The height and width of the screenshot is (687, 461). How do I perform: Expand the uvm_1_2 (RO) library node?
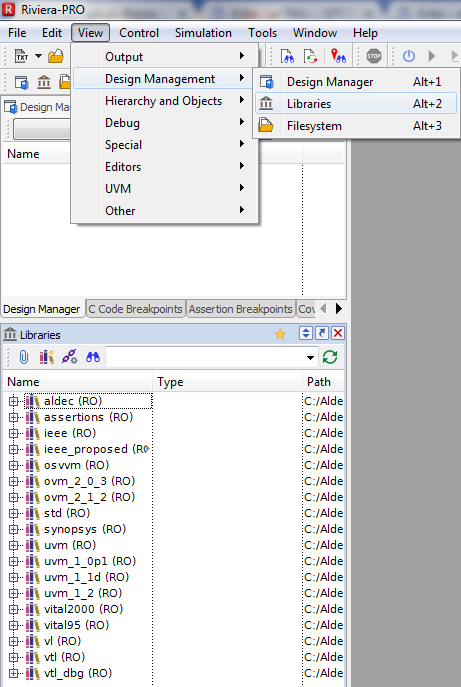point(14,593)
